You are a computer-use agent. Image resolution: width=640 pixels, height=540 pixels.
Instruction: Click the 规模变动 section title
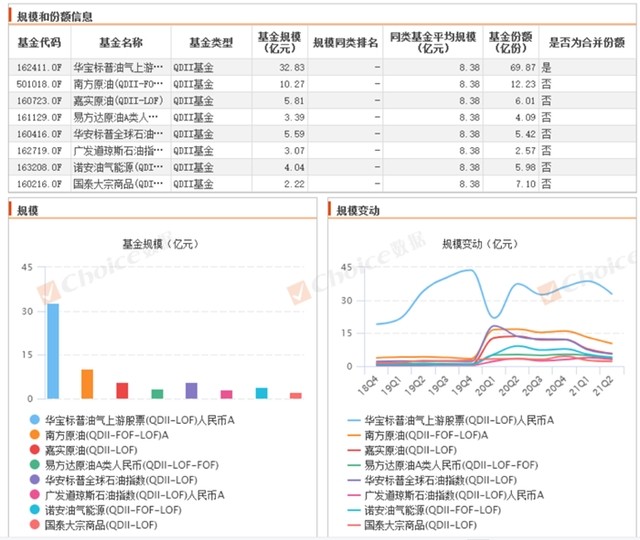pyautogui.click(x=358, y=211)
